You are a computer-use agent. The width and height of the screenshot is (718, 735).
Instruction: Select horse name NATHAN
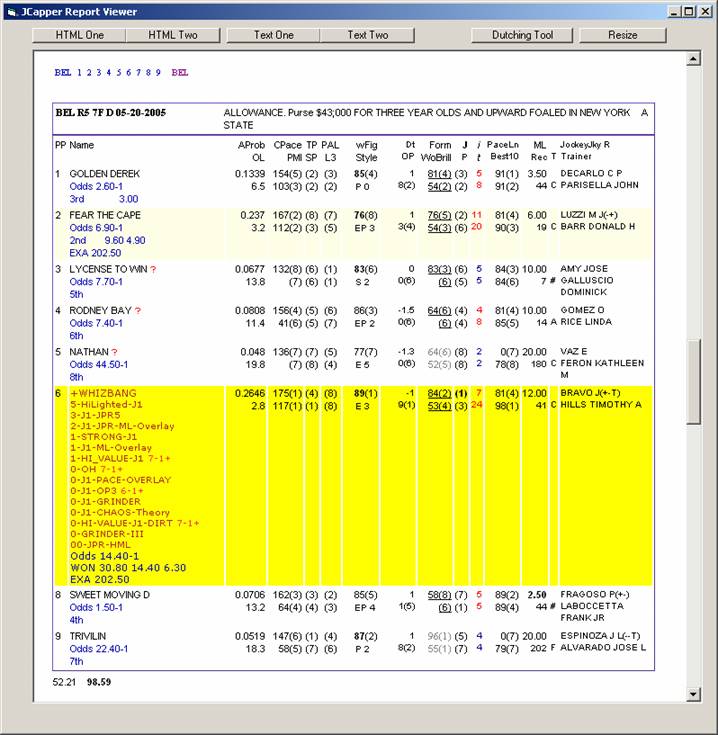89,352
